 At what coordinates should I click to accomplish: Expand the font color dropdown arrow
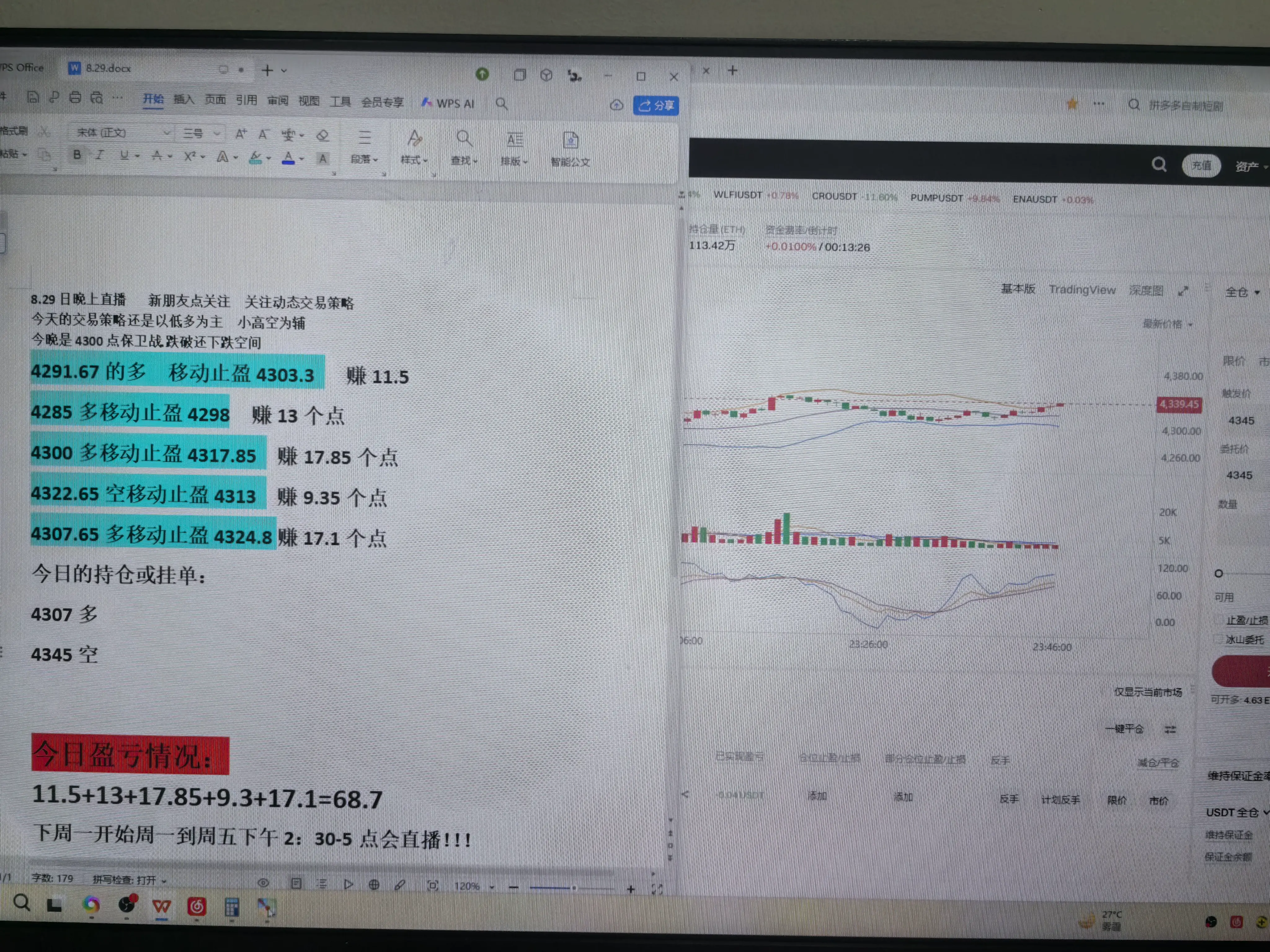point(301,158)
